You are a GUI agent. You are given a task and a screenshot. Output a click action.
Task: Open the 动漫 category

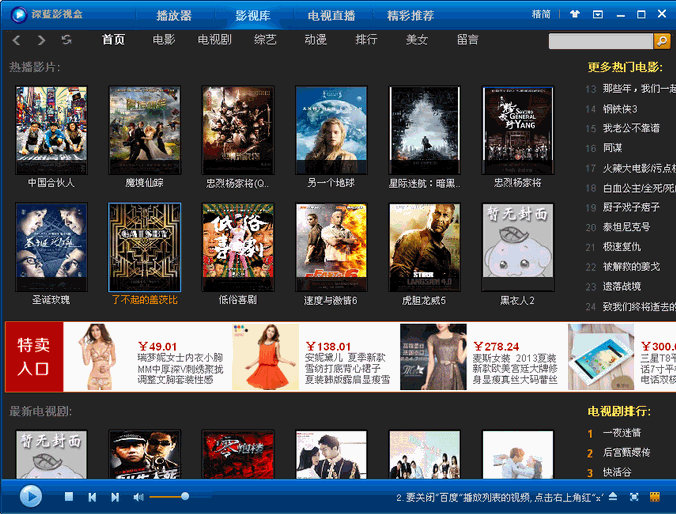(x=316, y=40)
